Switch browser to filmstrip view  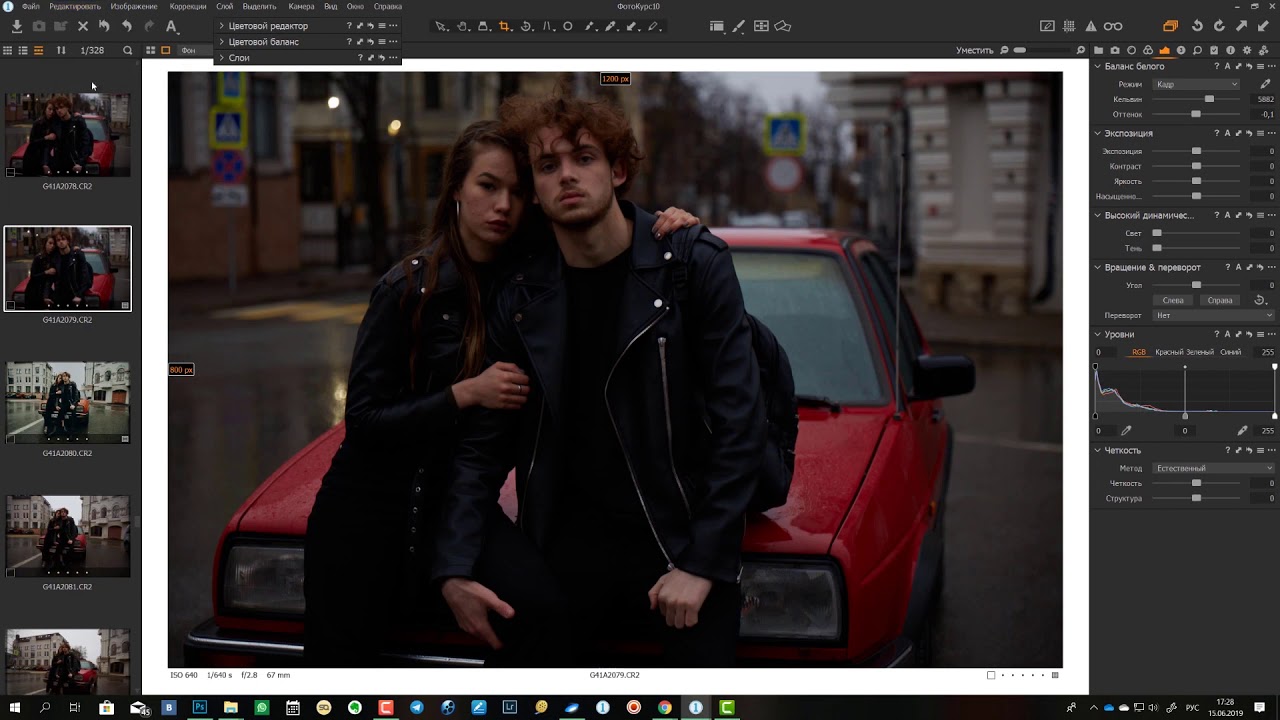(38, 50)
